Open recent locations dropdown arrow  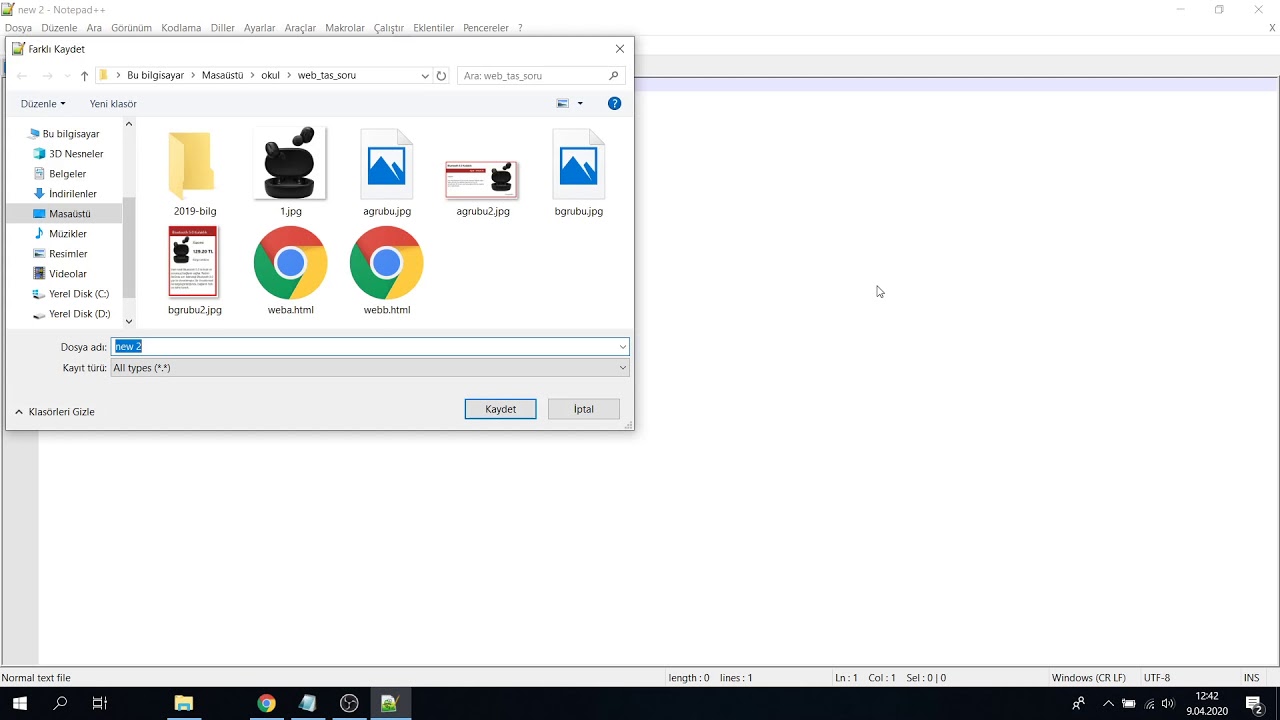pyautogui.click(x=67, y=76)
